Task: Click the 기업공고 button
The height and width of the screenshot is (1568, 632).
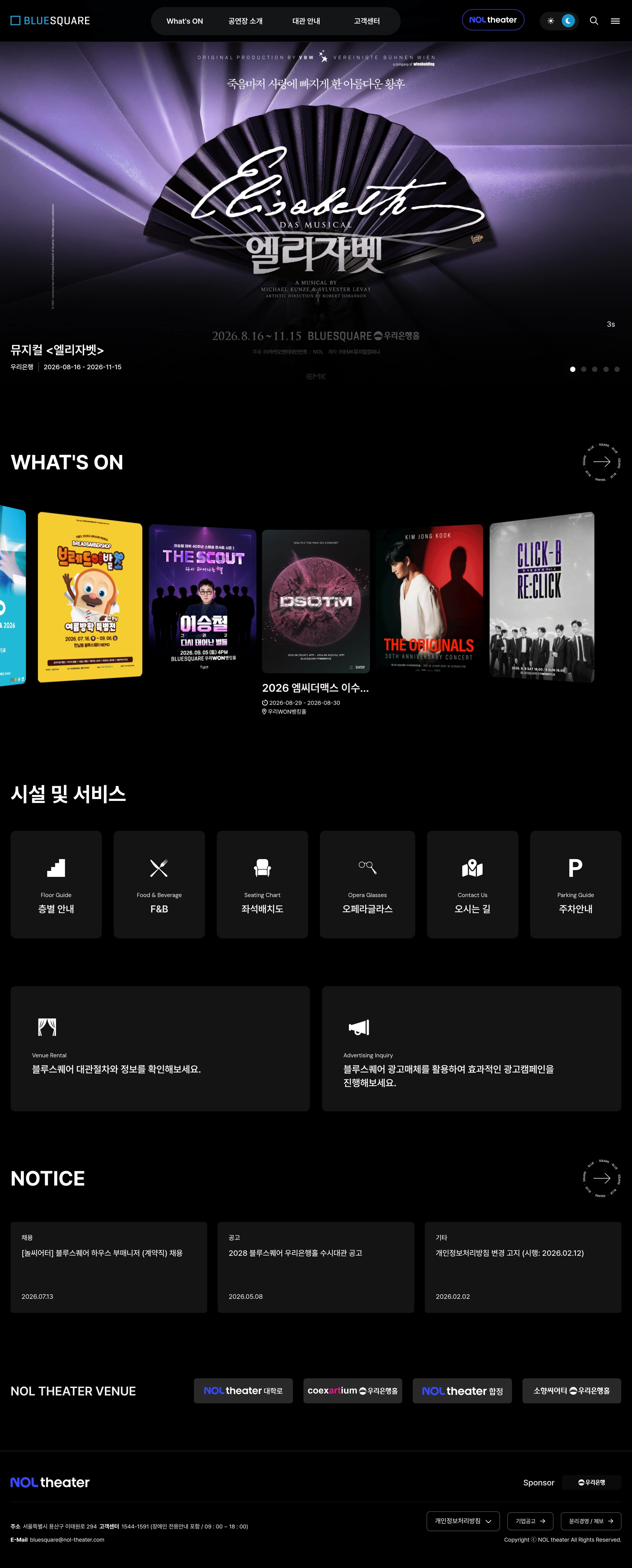Action: [530, 1521]
